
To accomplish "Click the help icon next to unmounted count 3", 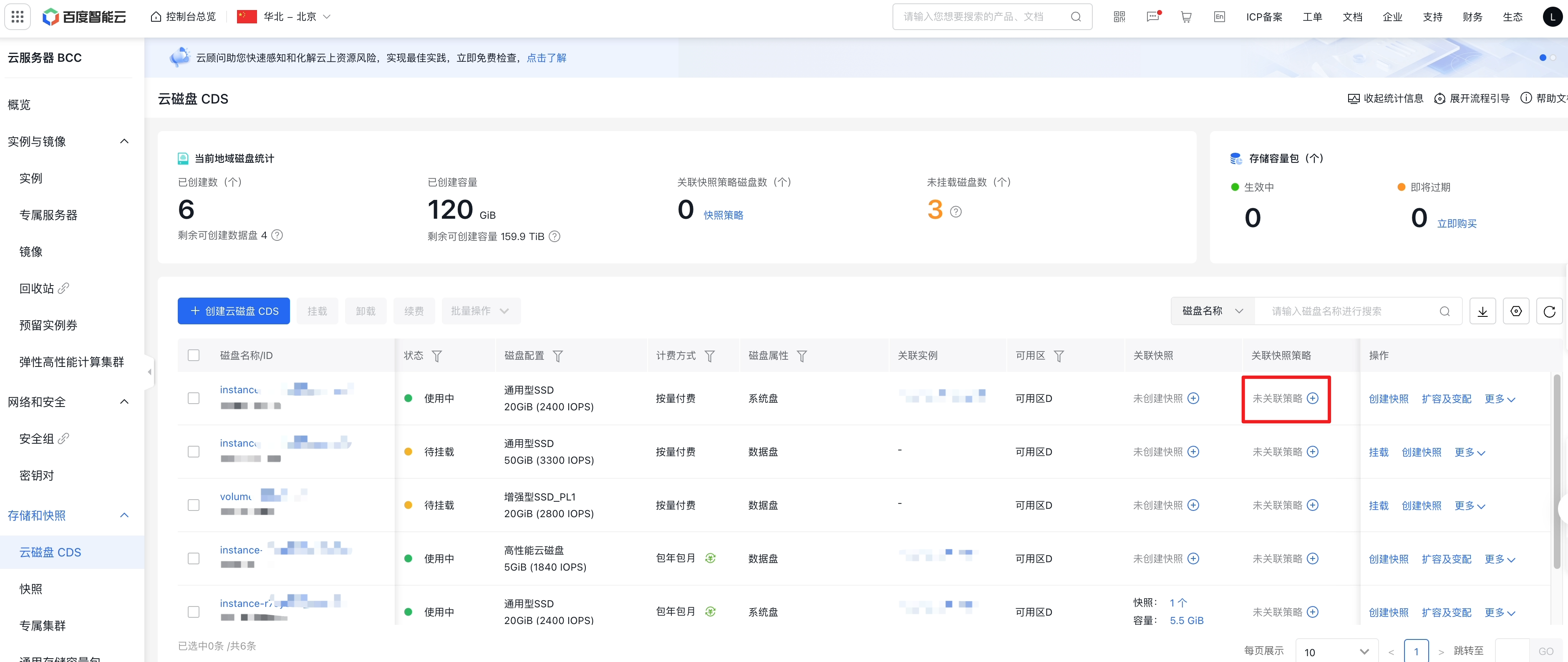I will pyautogui.click(x=956, y=211).
